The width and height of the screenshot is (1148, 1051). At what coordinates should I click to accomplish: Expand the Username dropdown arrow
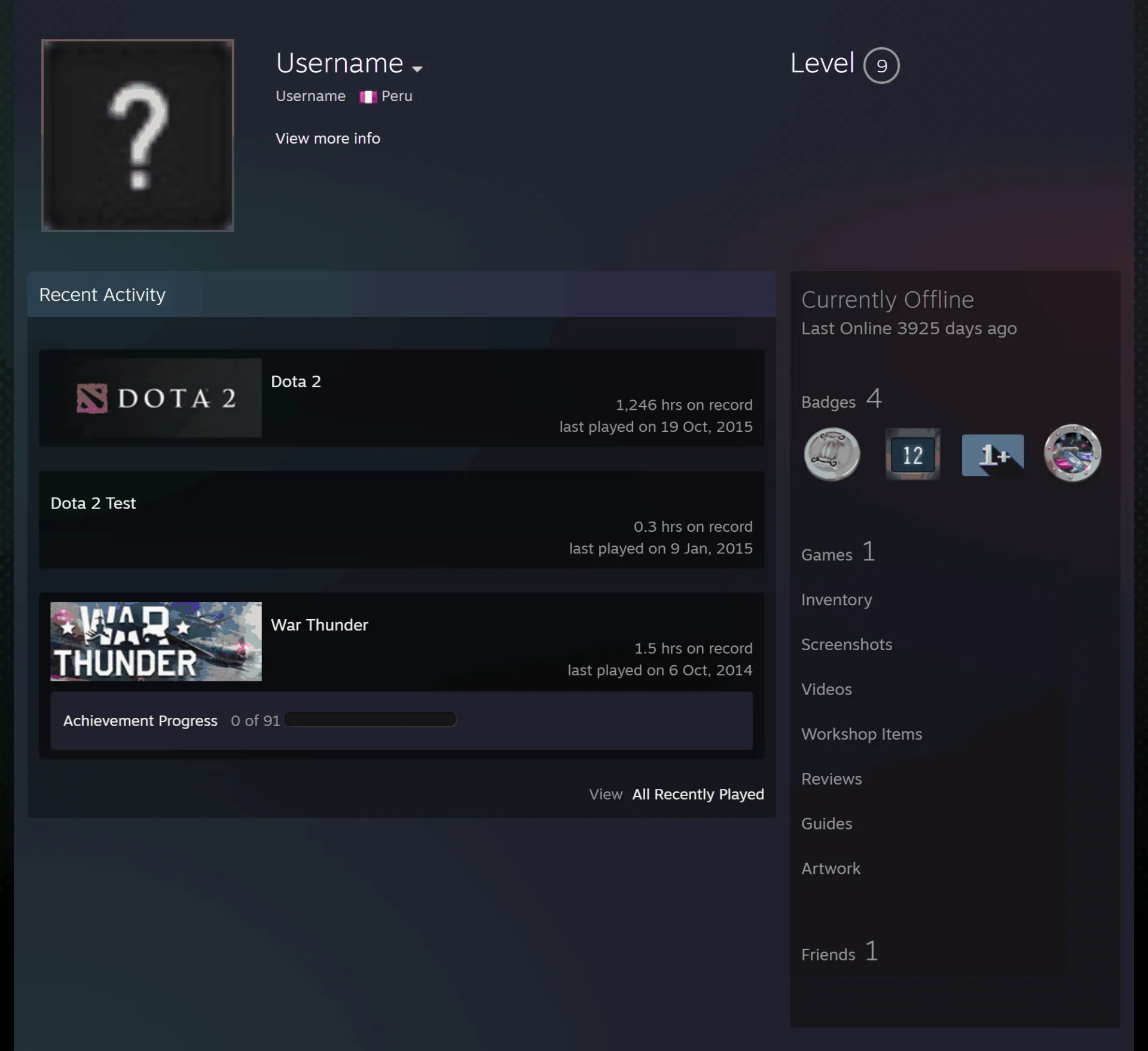tap(417, 69)
